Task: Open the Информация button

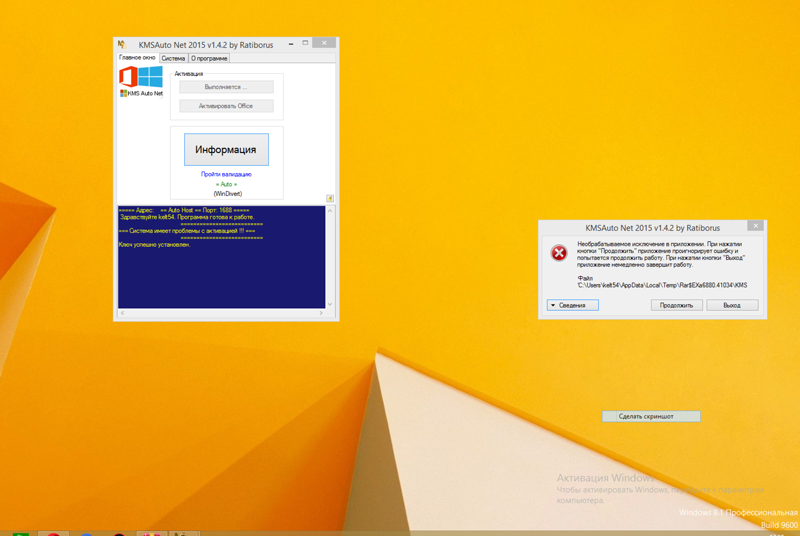Action: (226, 149)
